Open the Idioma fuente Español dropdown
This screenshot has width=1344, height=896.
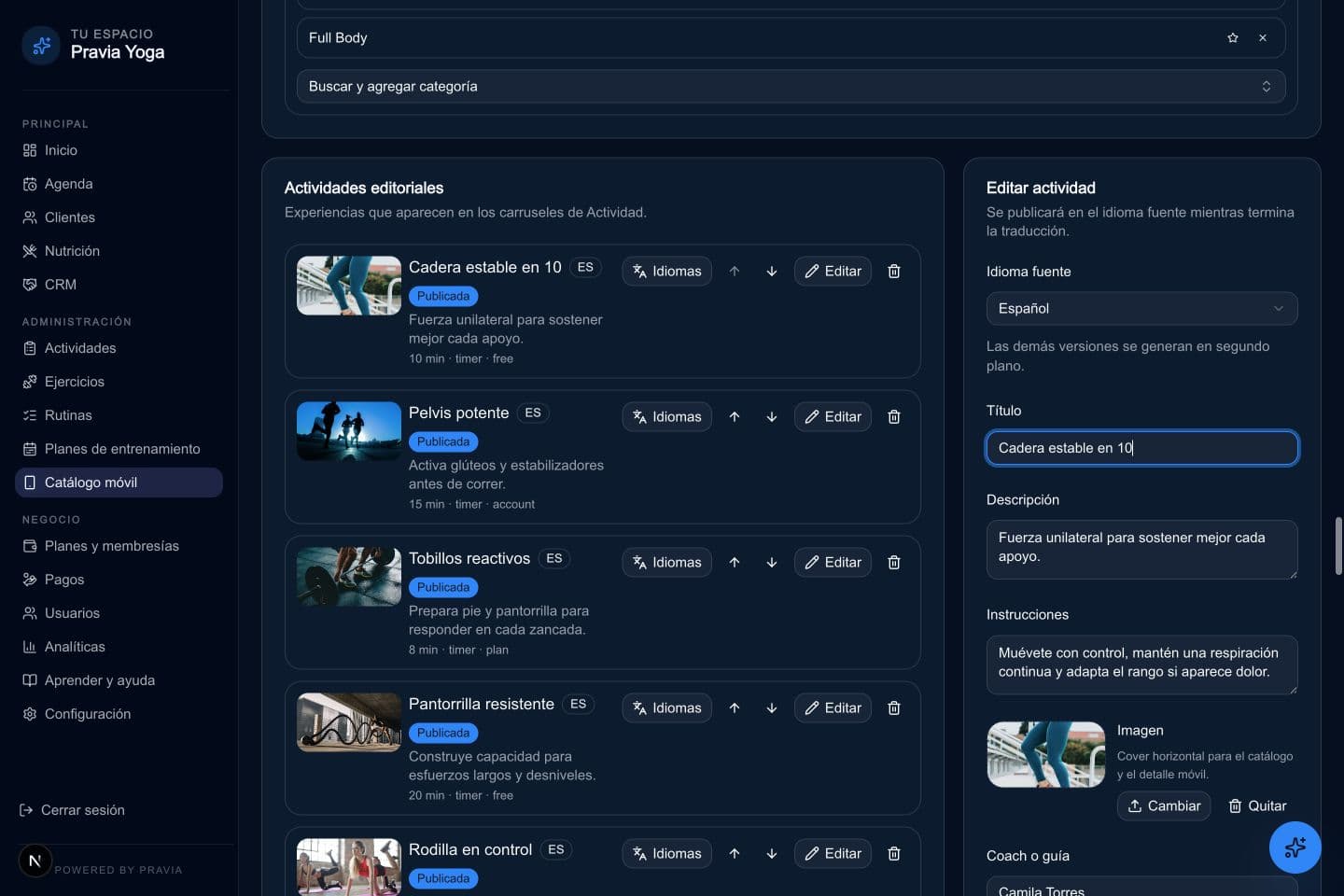(x=1141, y=308)
